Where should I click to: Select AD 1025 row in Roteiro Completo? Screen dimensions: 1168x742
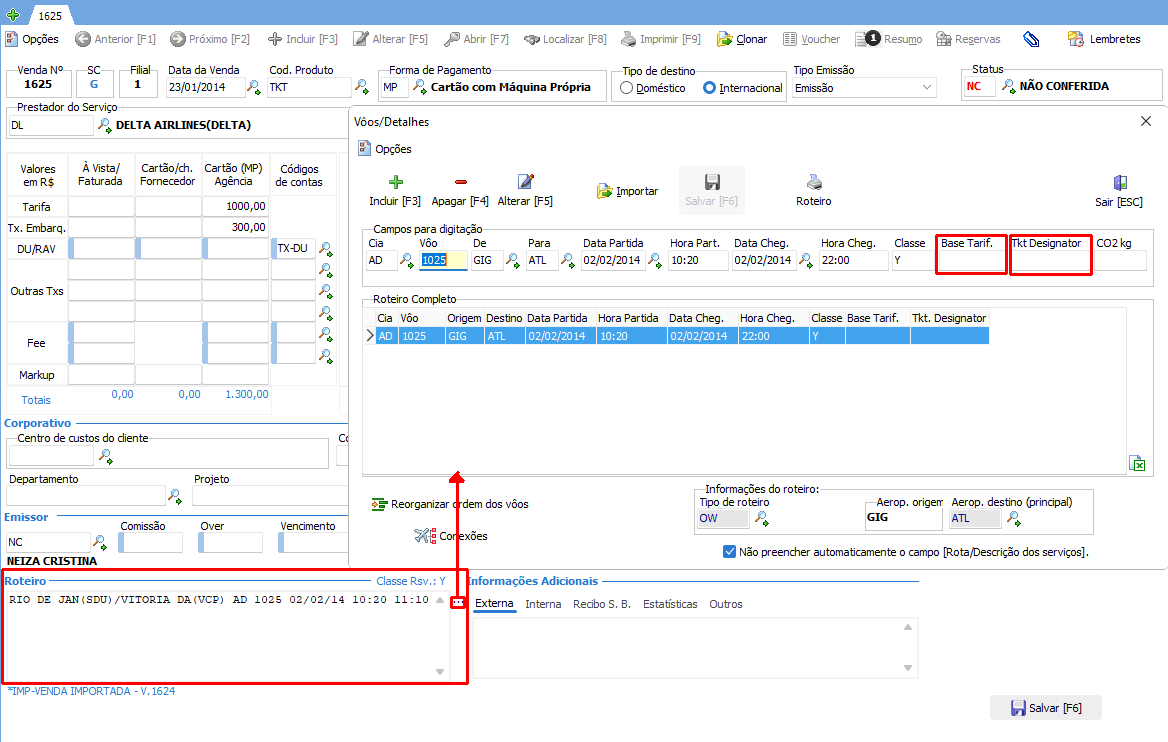[x=681, y=336]
